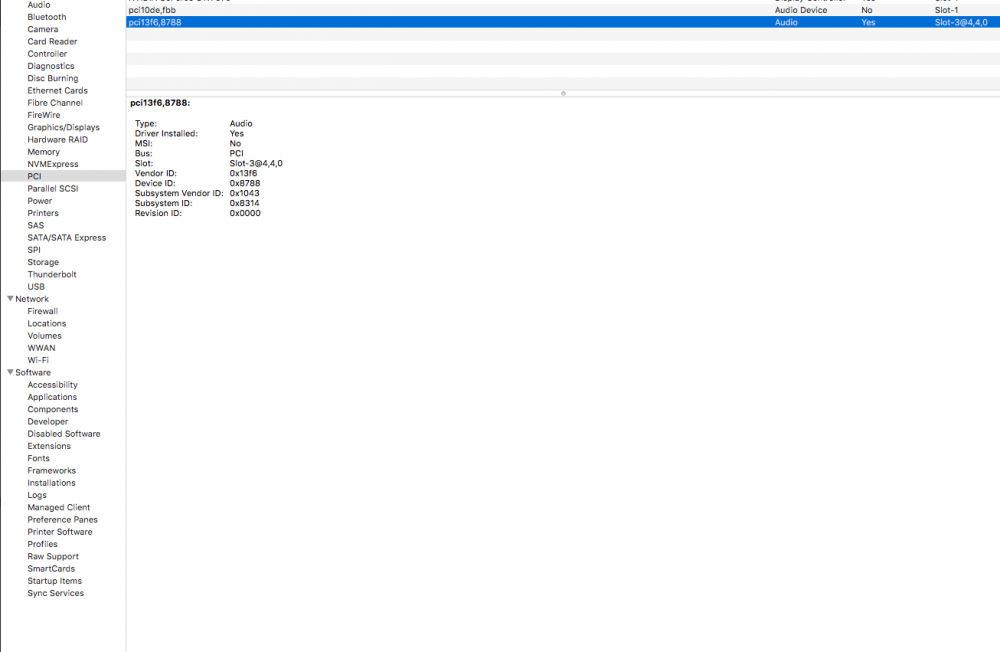Open Managed Client entry

point(59,507)
